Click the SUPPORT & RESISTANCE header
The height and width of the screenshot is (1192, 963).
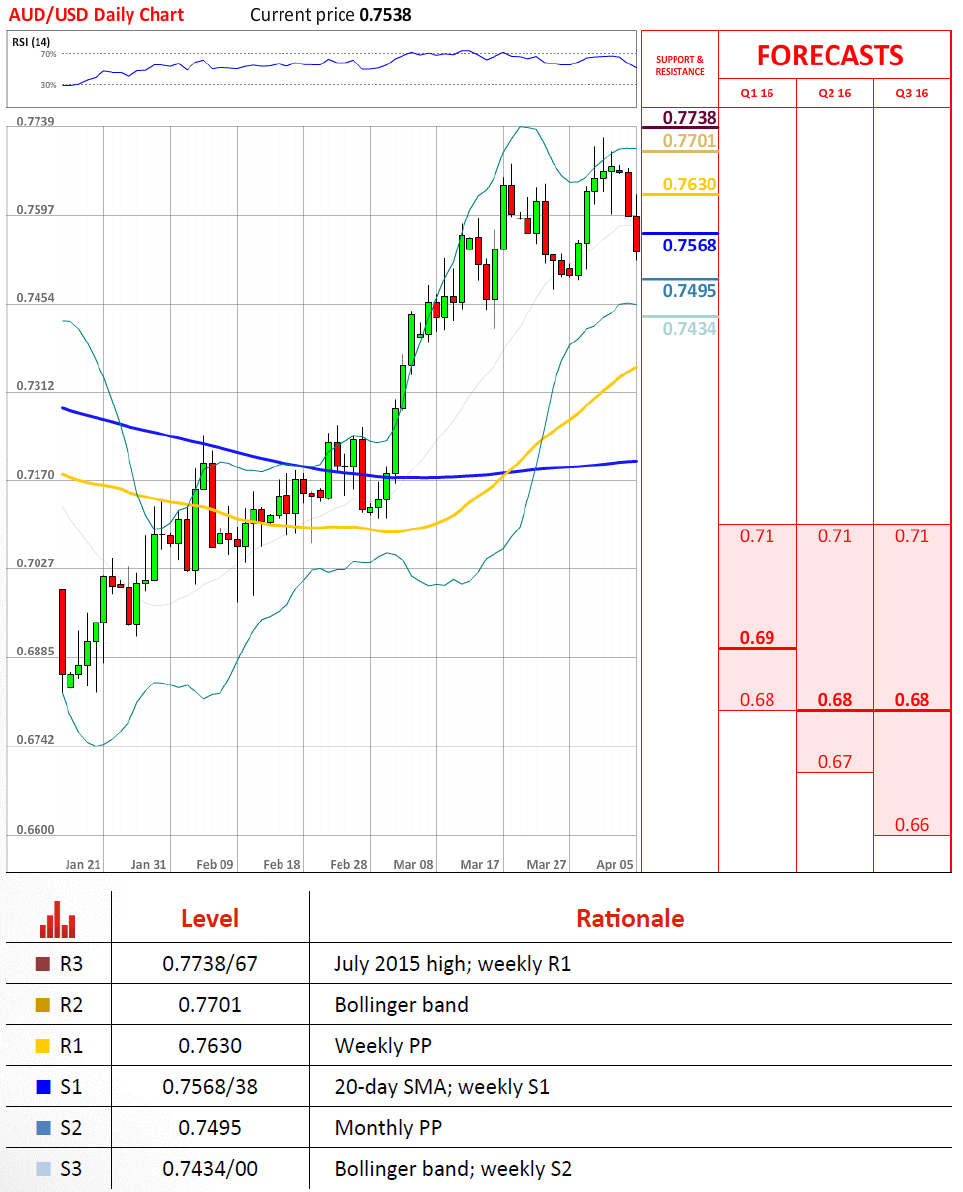[x=679, y=65]
